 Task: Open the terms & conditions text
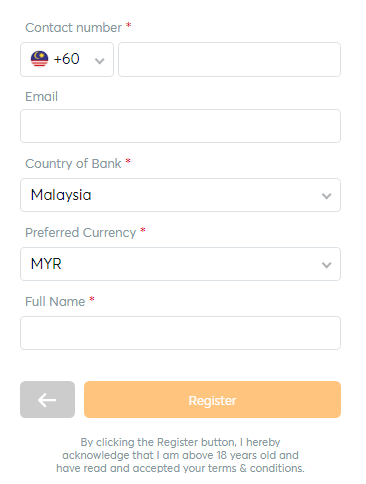click(x=256, y=468)
